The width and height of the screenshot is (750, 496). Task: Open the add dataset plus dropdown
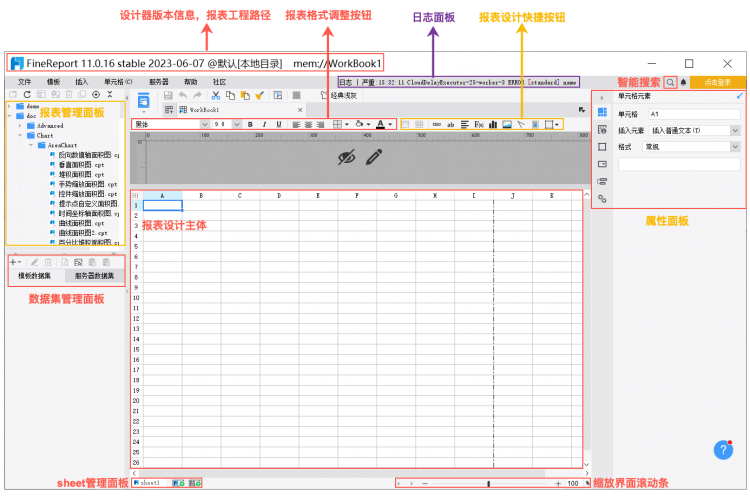point(15,262)
